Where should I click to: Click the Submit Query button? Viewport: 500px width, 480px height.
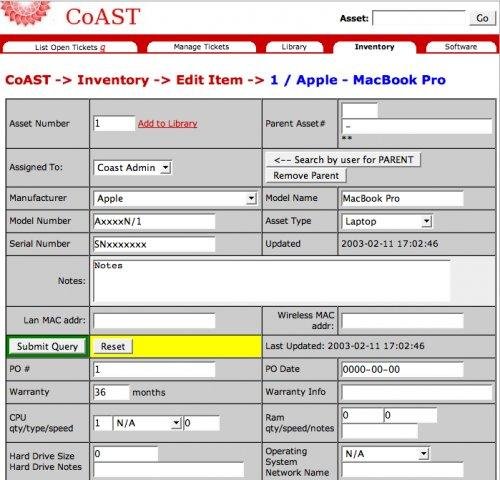pos(47,346)
